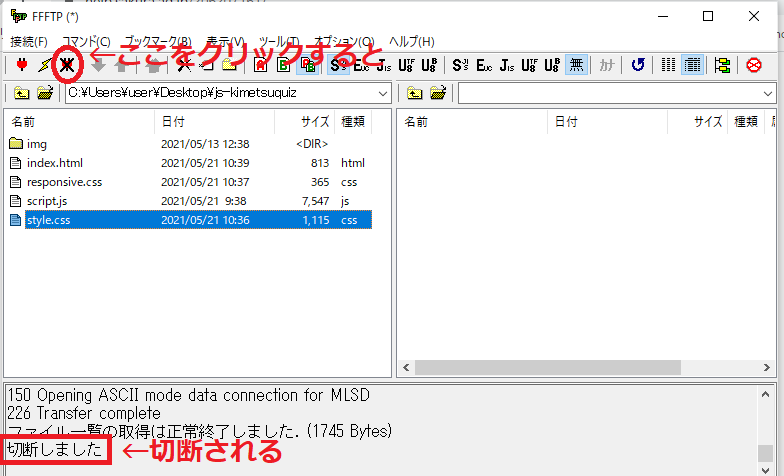The image size is (784, 476).
Task: Click remote pane 名前 column header
Action: (x=472, y=122)
